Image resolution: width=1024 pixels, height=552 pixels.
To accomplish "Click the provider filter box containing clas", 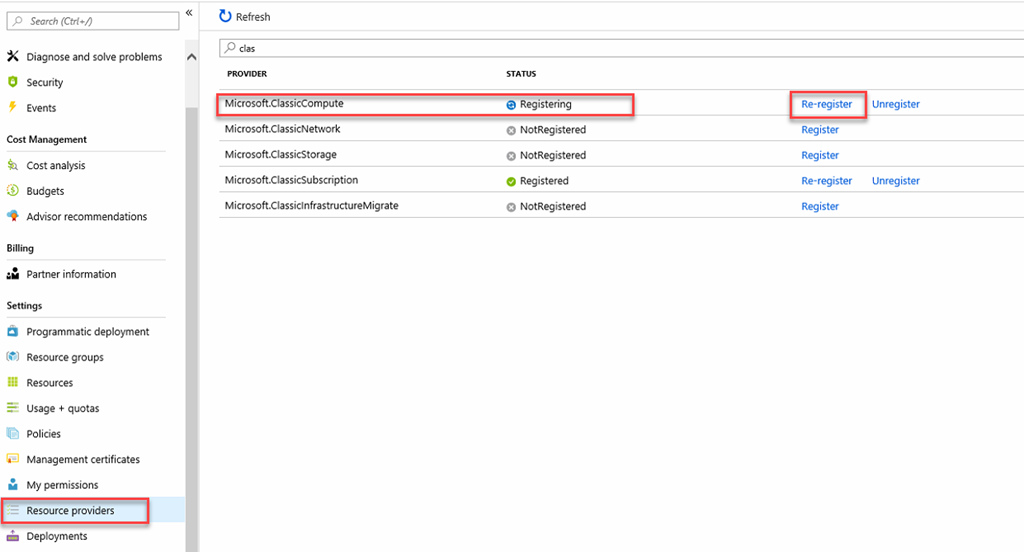I will click(621, 48).
